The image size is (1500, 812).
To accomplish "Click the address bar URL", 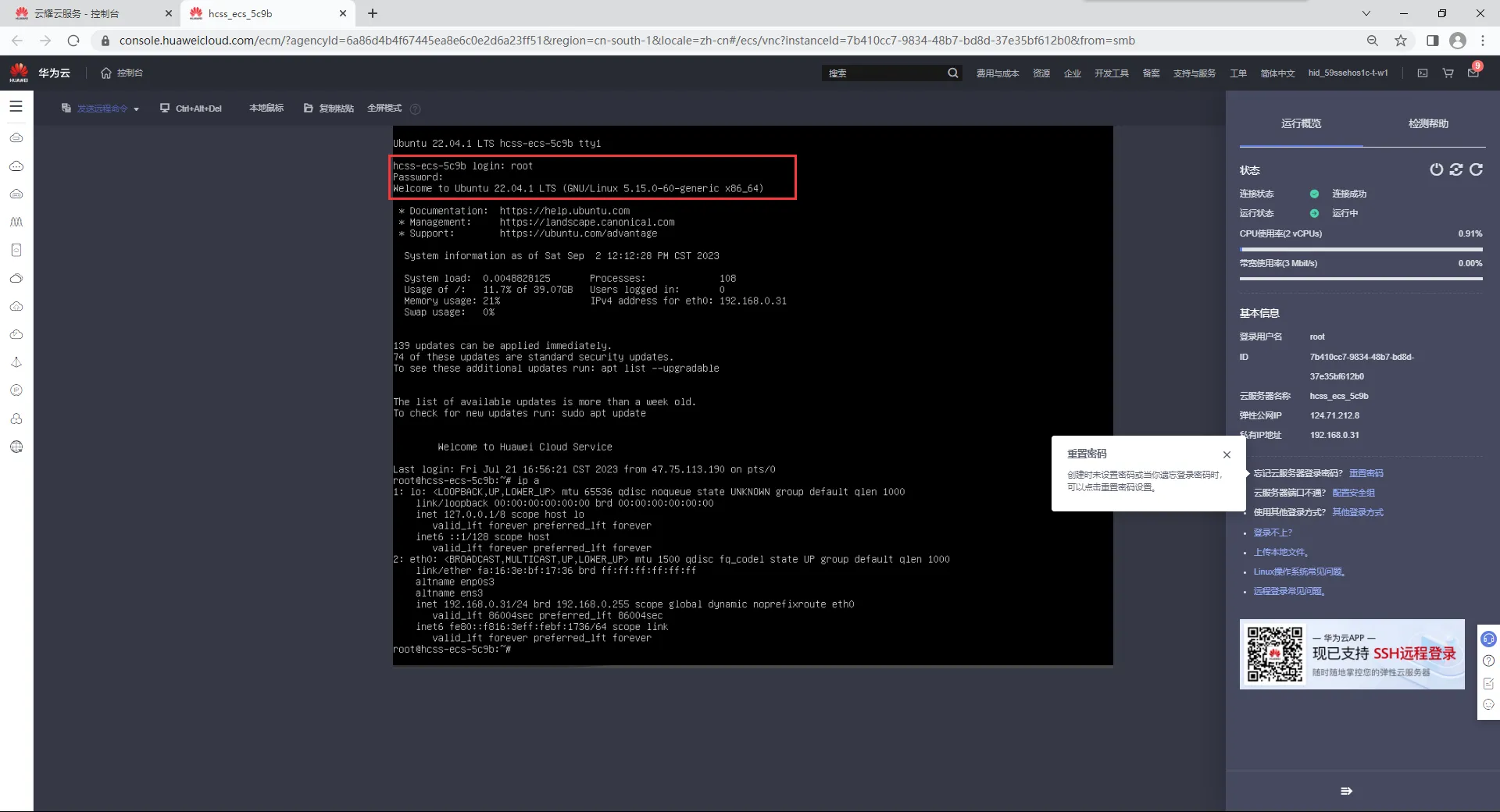I will [x=627, y=41].
